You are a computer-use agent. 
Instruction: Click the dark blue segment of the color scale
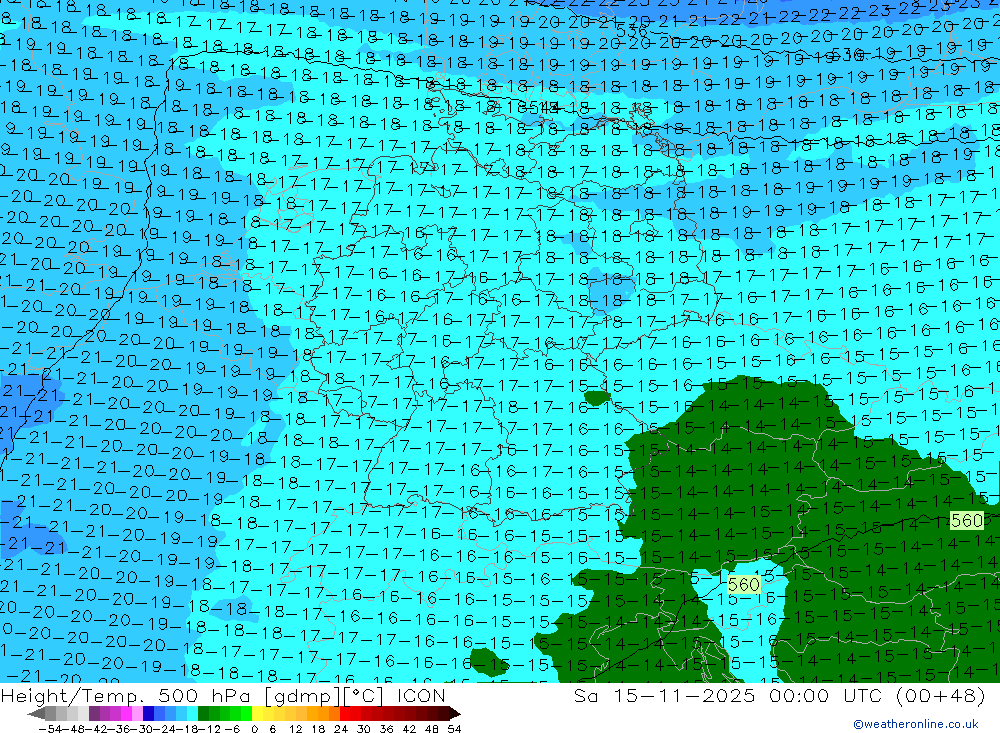[149, 714]
